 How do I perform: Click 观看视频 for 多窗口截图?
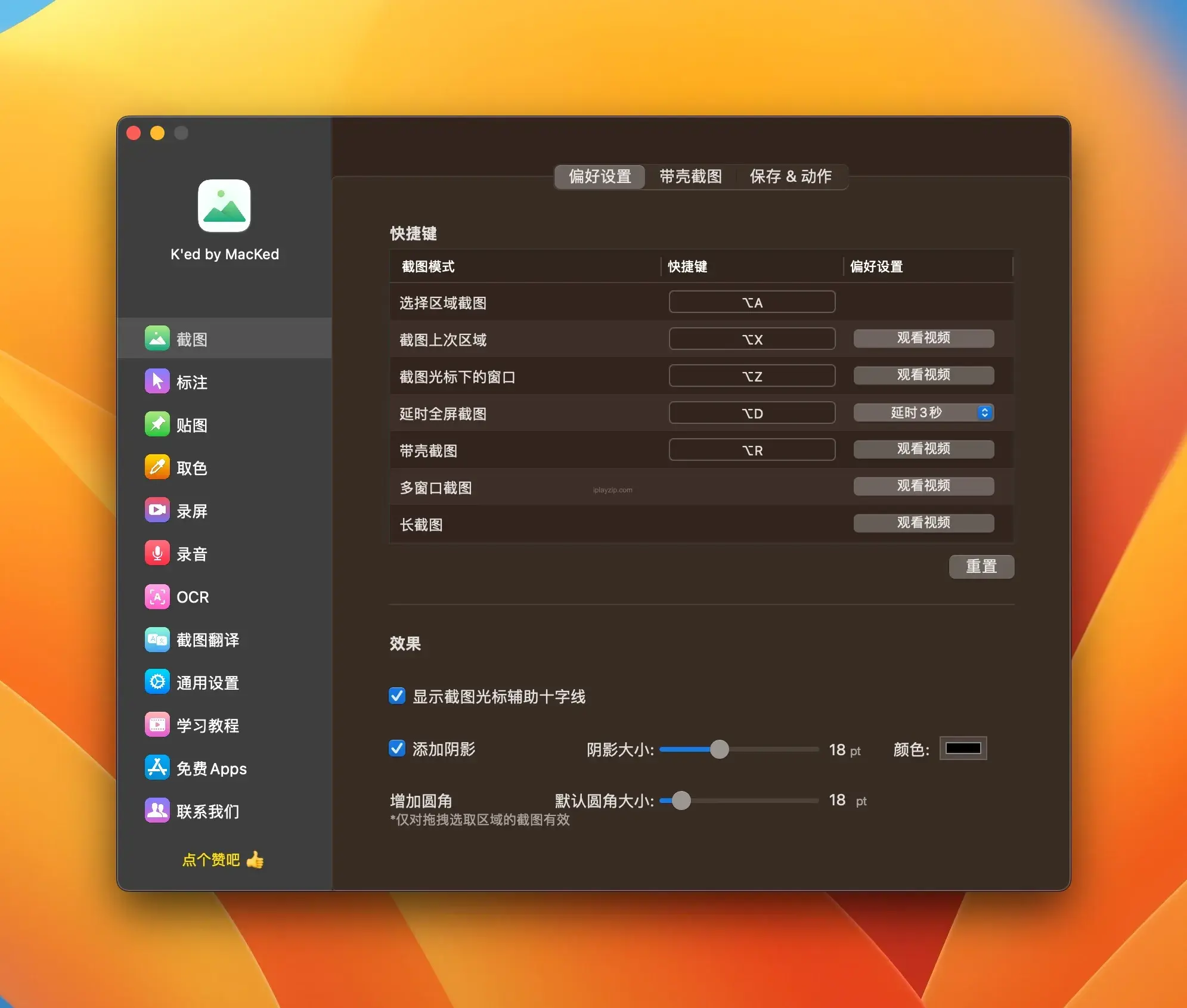923,486
